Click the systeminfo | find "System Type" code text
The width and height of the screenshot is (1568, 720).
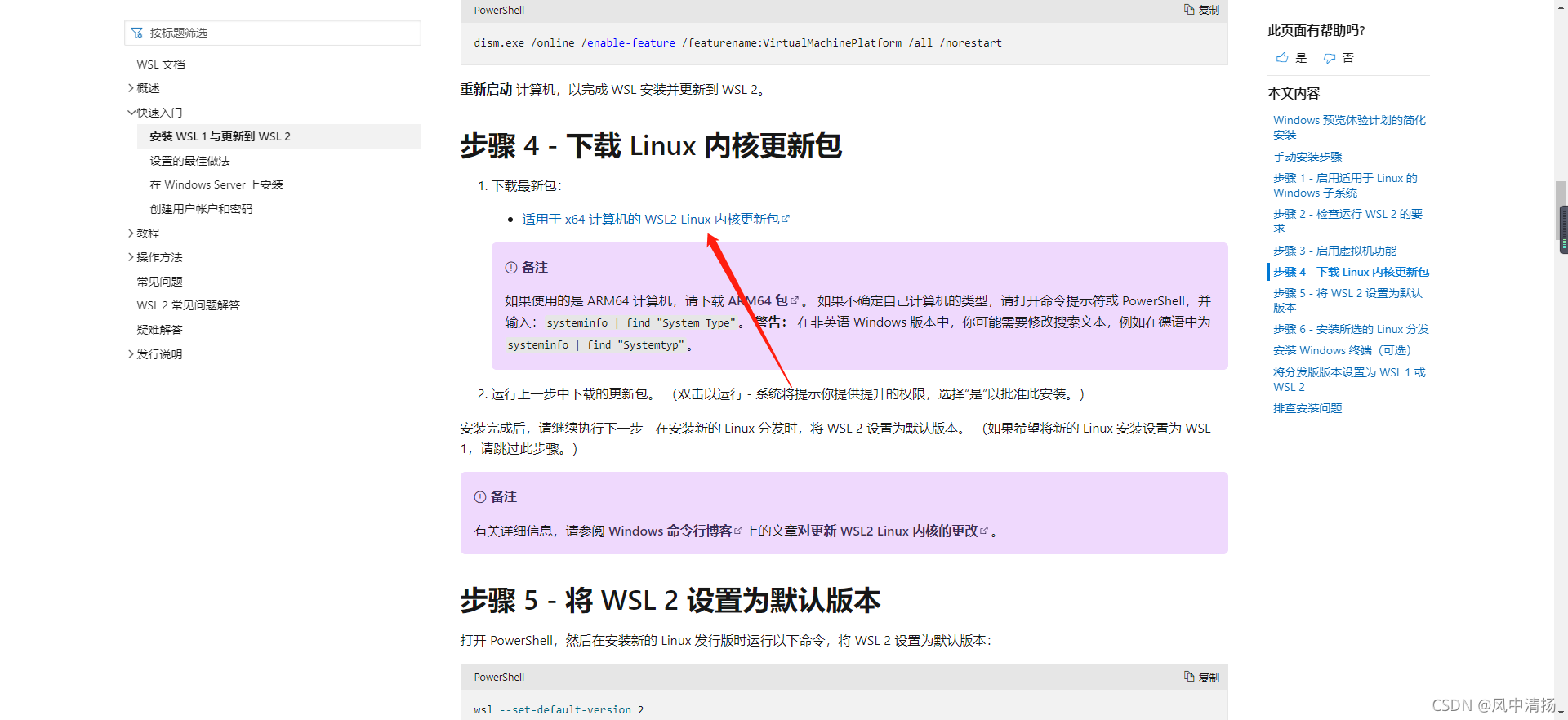tap(640, 323)
